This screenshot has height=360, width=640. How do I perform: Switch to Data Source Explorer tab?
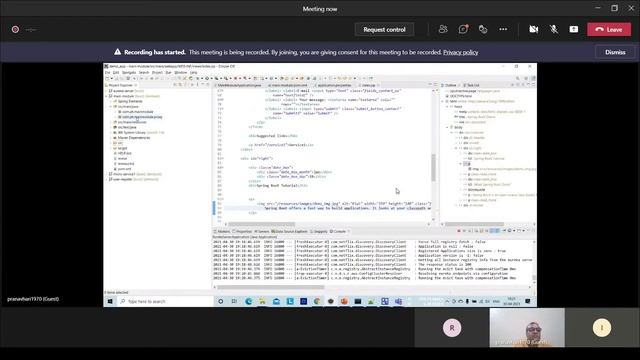pyautogui.click(x=289, y=231)
